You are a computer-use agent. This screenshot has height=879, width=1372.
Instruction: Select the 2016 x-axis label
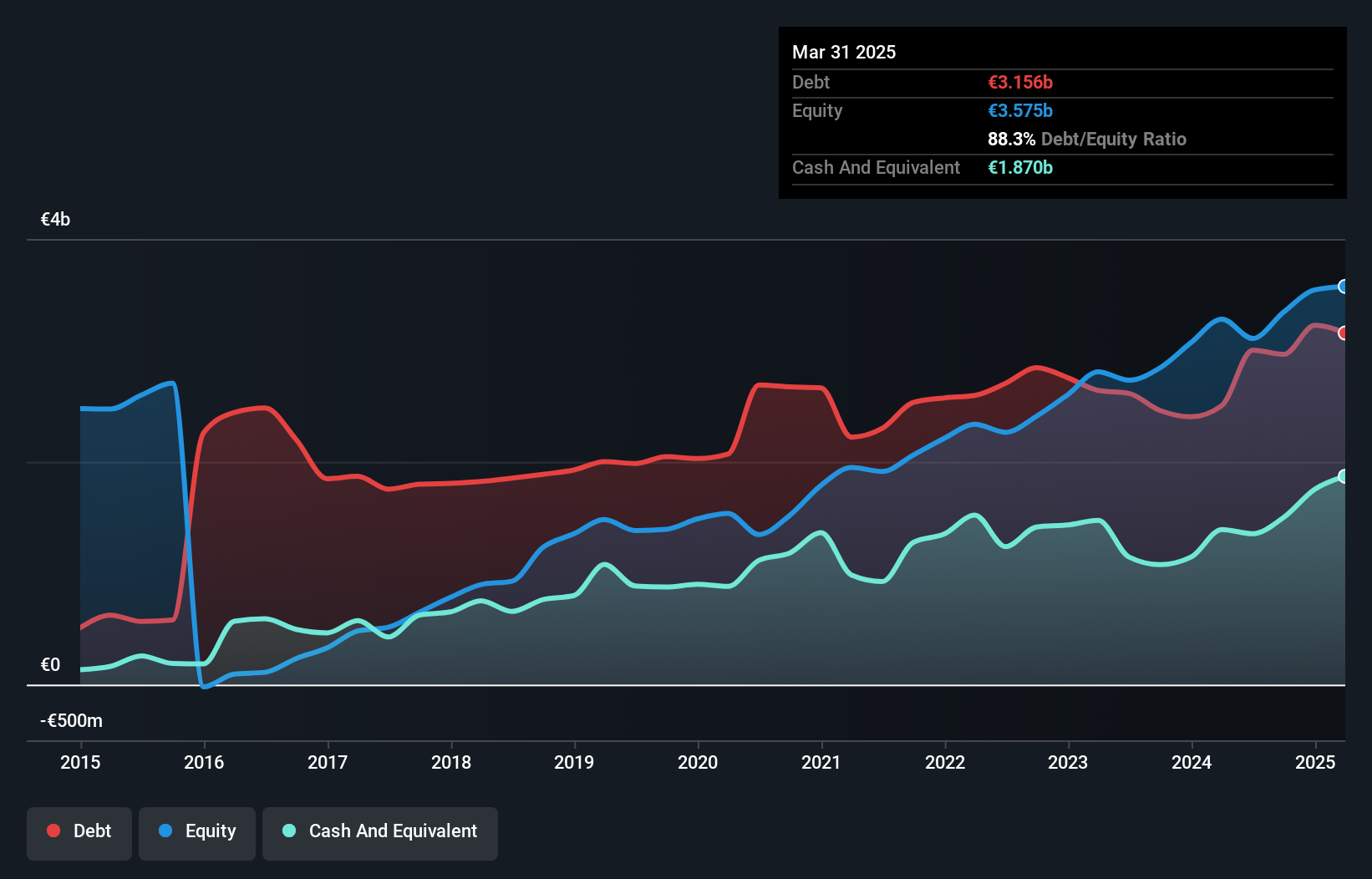pyautogui.click(x=204, y=762)
